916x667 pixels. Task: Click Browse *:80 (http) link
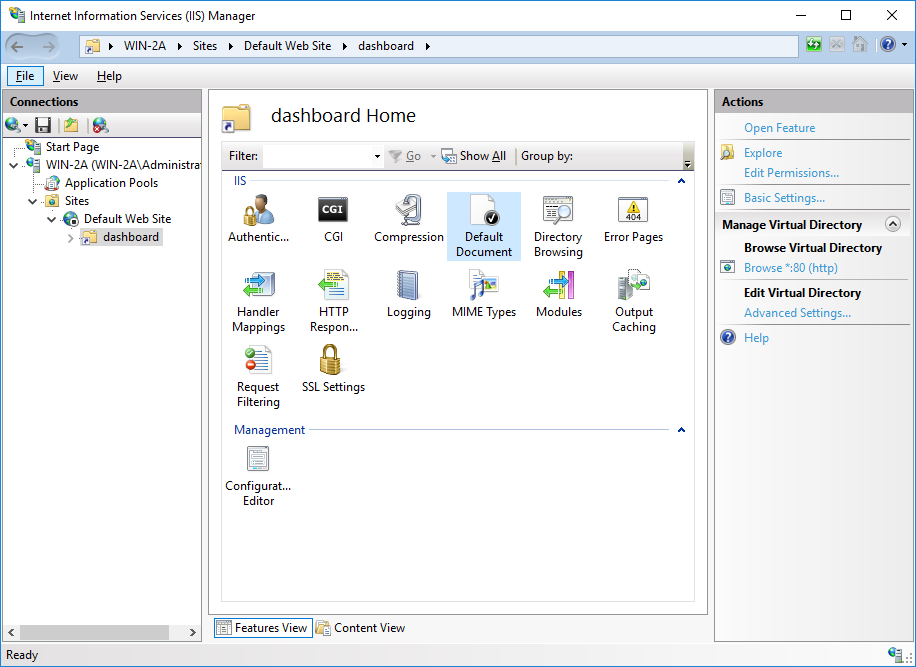(x=790, y=268)
